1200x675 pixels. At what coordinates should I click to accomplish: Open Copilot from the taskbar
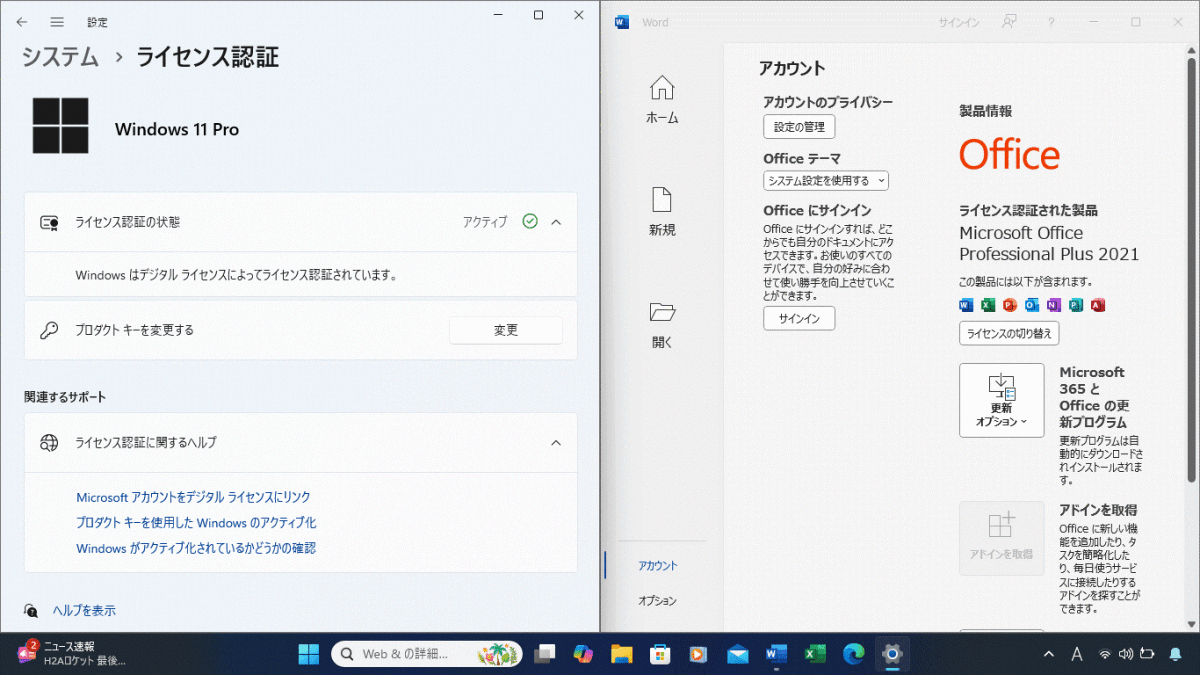point(583,654)
